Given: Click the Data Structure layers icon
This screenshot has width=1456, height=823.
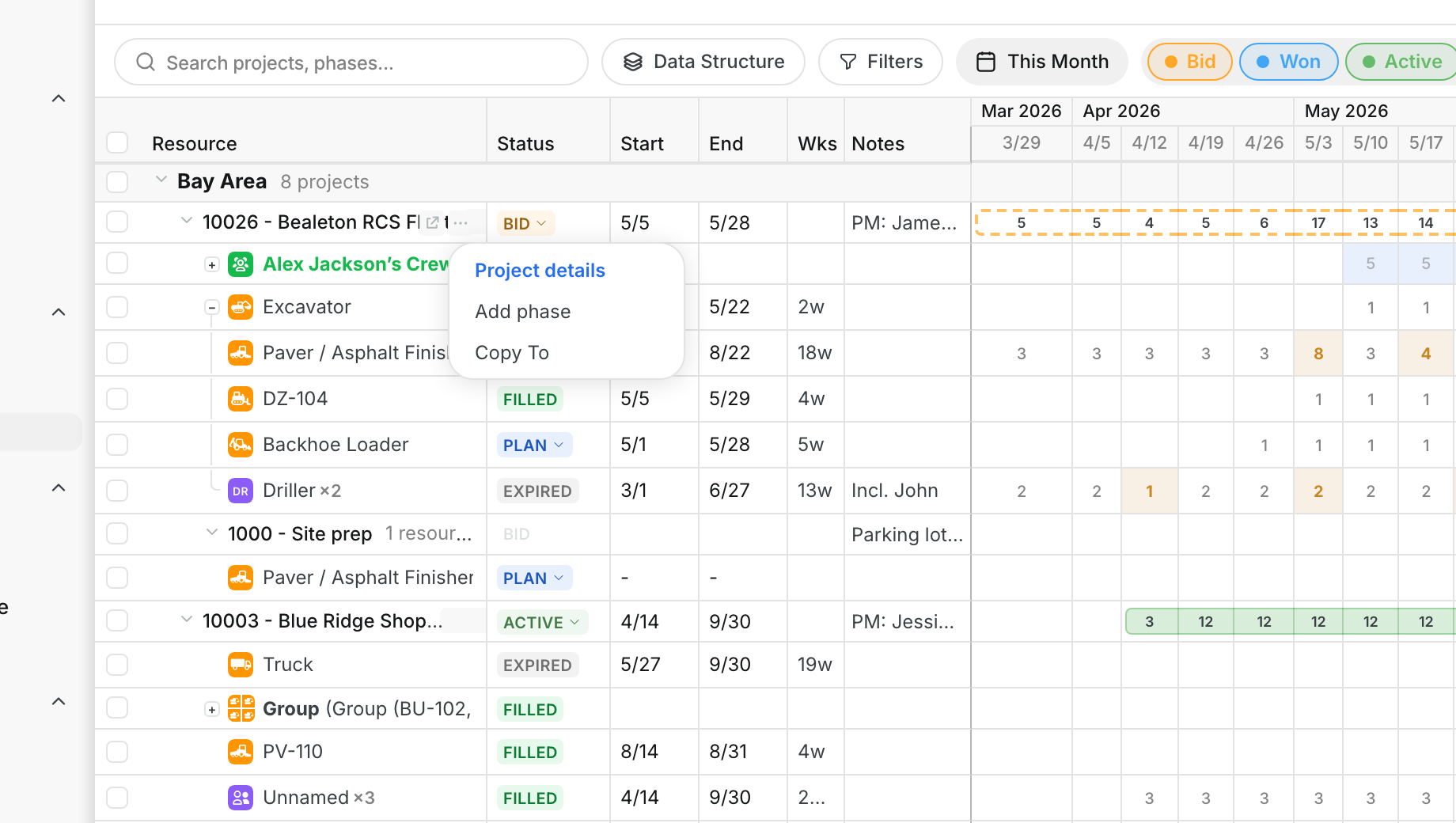Looking at the screenshot, I should [x=633, y=62].
